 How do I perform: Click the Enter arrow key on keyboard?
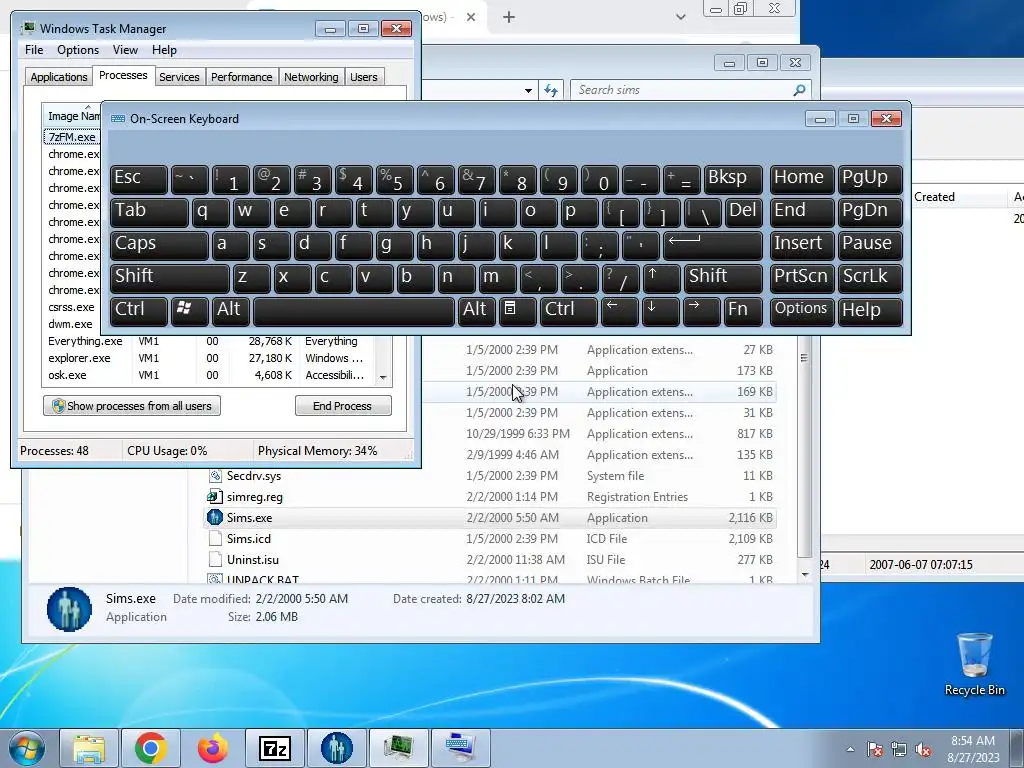tap(712, 245)
